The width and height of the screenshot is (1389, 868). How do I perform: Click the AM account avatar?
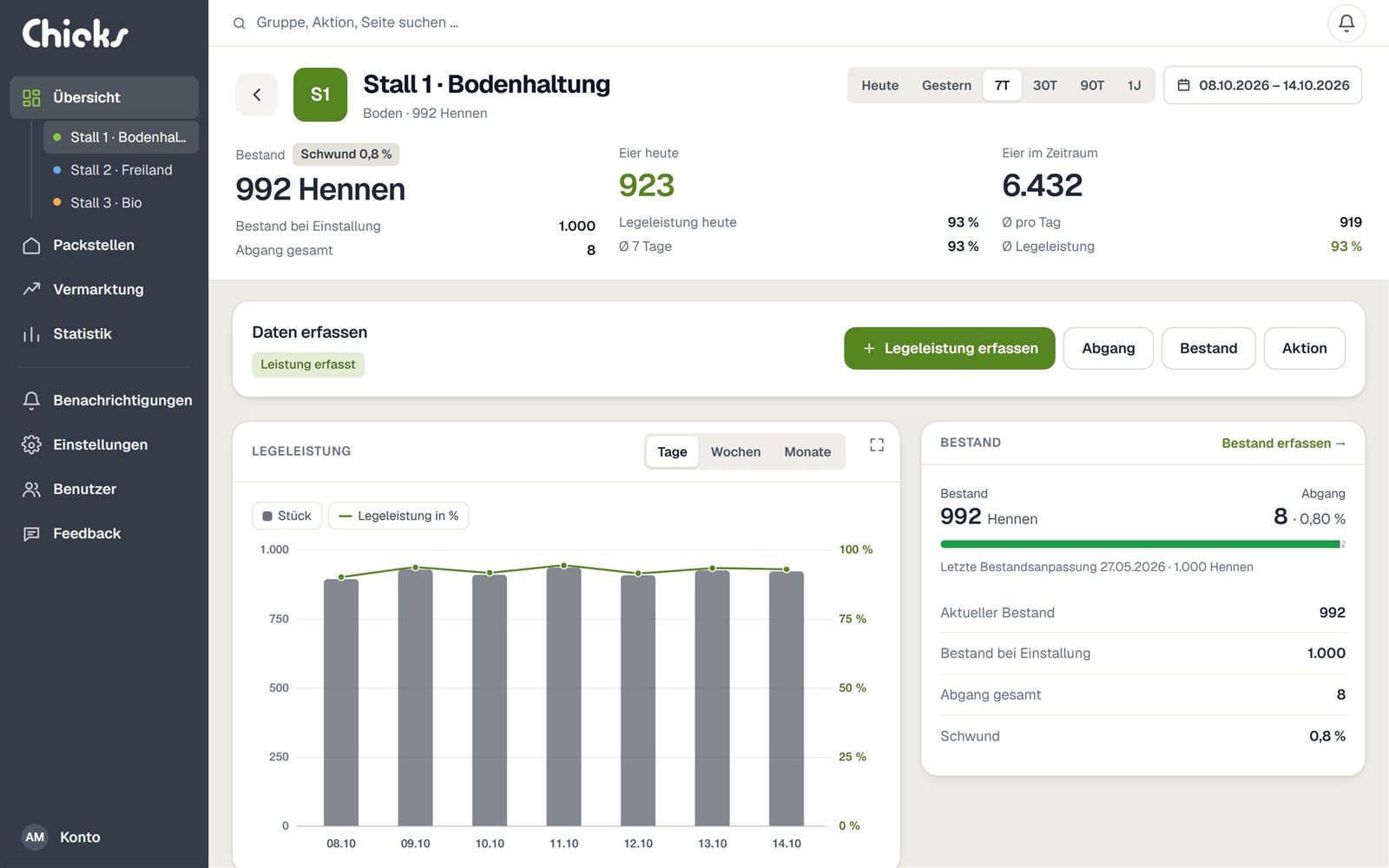tap(35, 837)
